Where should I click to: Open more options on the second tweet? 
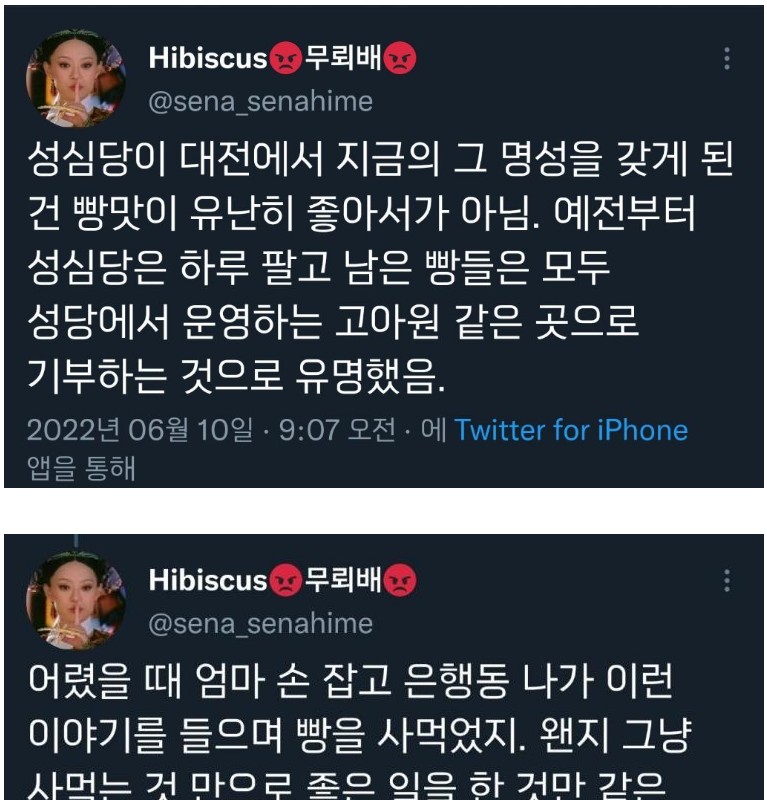727,581
